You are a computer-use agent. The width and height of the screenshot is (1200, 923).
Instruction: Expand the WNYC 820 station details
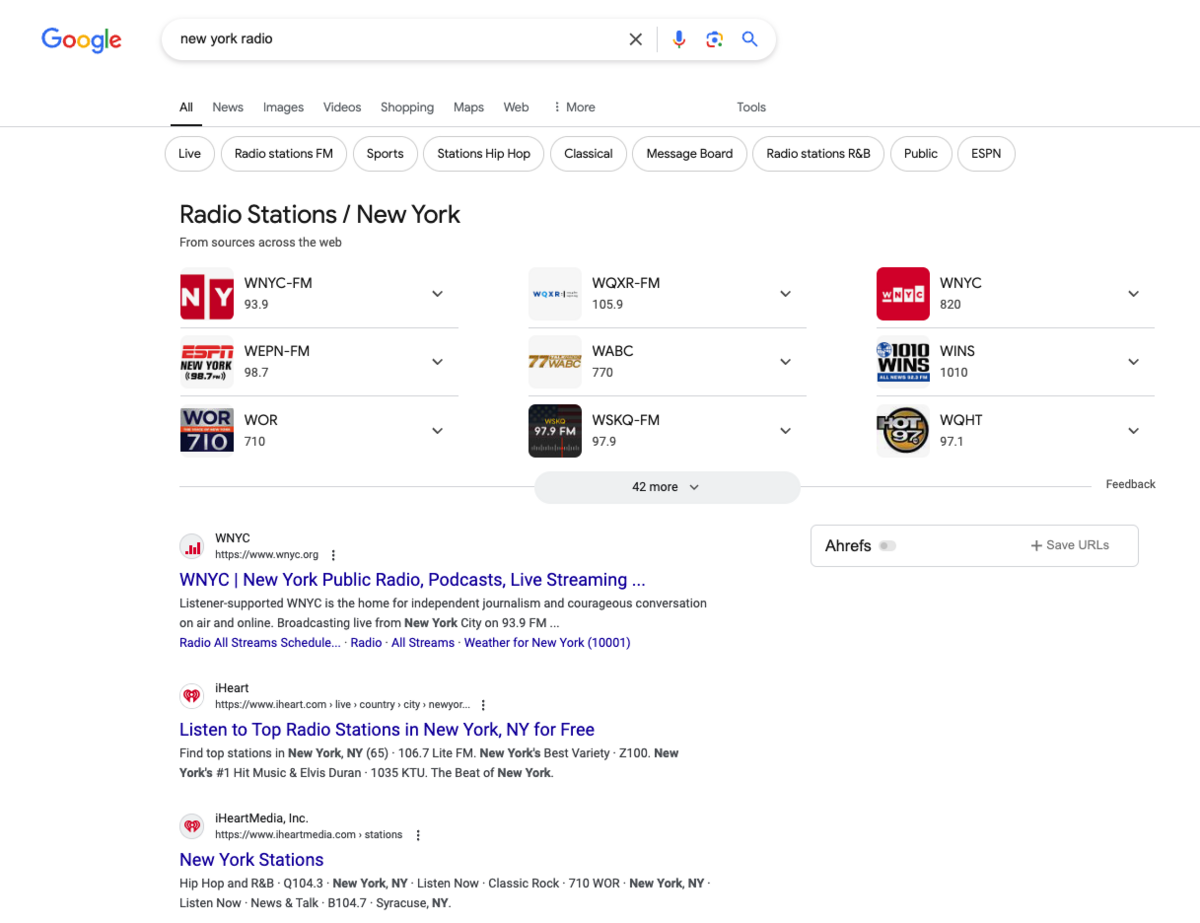pyautogui.click(x=1133, y=294)
